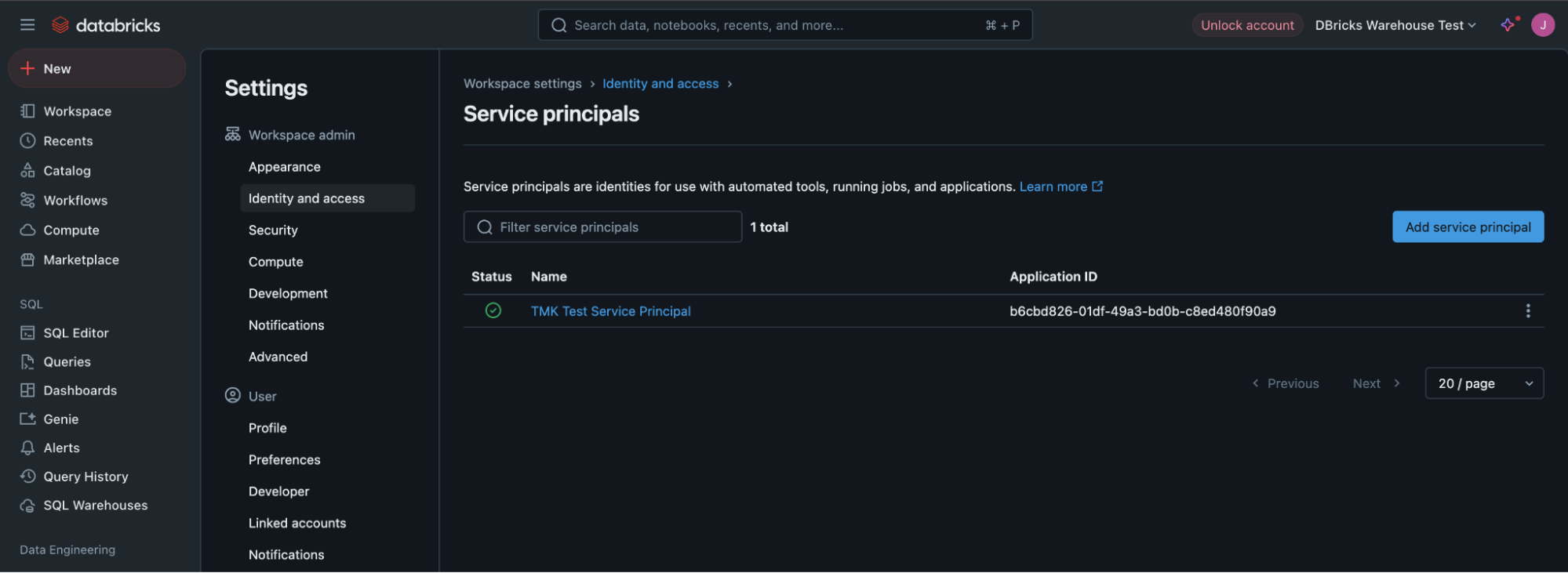The width and height of the screenshot is (1568, 573).
Task: Click the Genie icon
Action: (27, 419)
